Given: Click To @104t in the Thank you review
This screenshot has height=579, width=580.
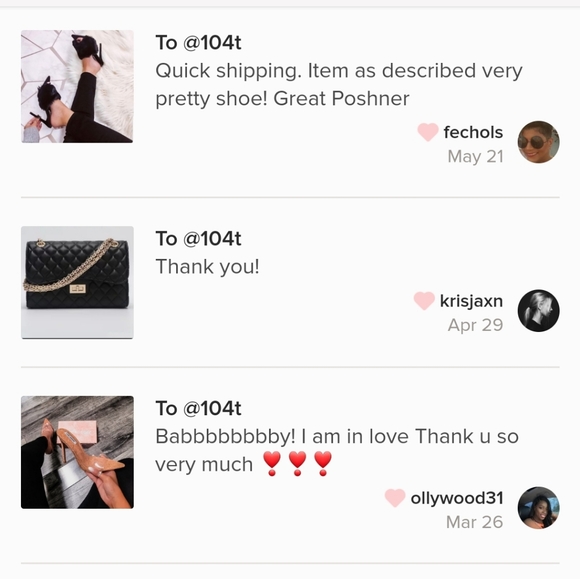Looking at the screenshot, I should (198, 239).
